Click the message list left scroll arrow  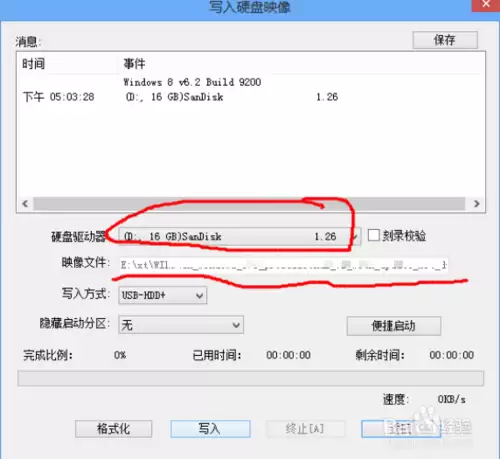pyautogui.click(x=25, y=203)
